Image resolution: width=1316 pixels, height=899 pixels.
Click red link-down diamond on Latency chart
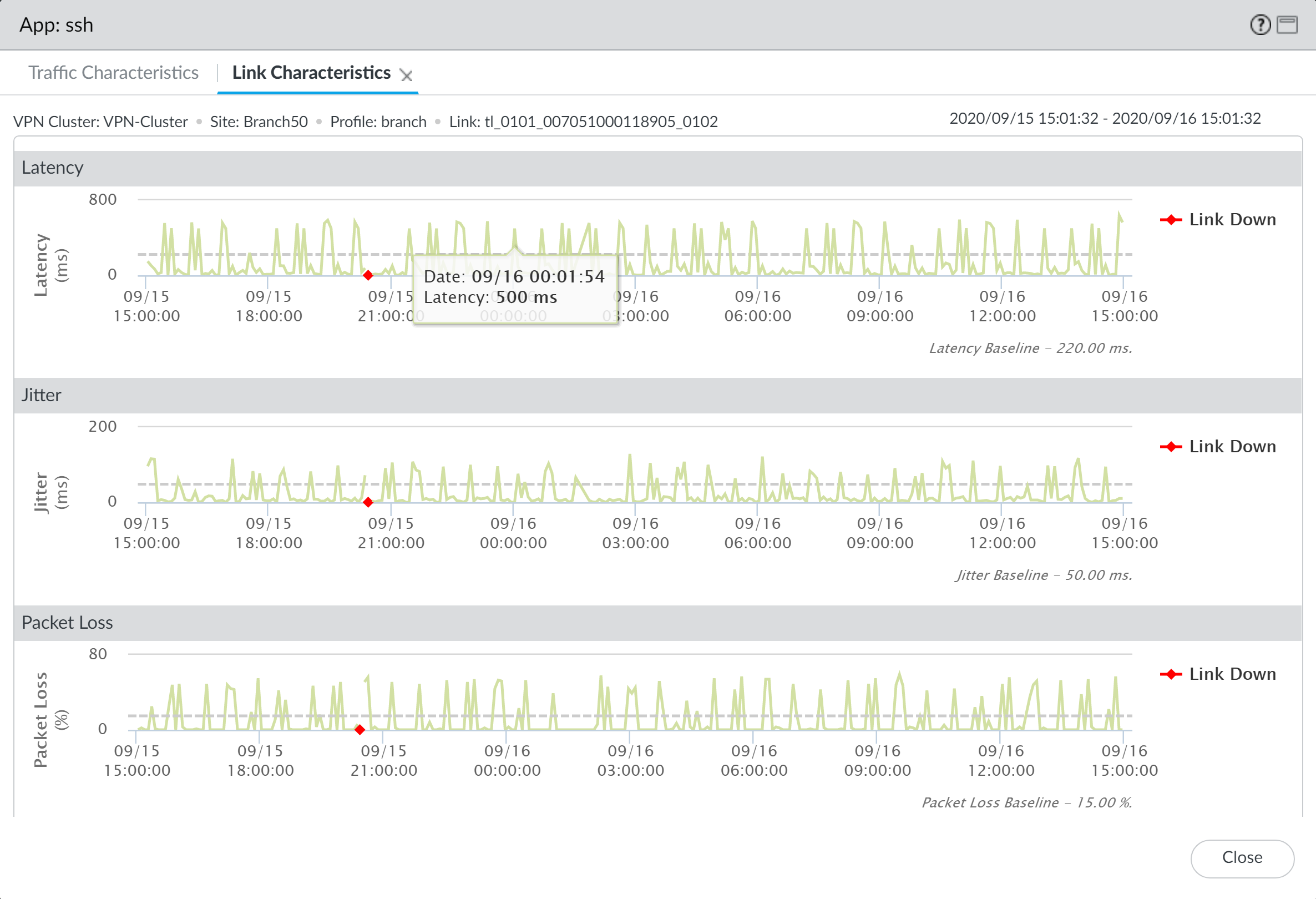click(368, 275)
